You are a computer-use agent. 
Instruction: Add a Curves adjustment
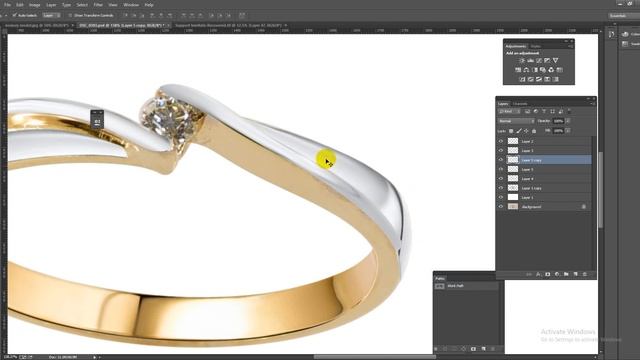(539, 60)
